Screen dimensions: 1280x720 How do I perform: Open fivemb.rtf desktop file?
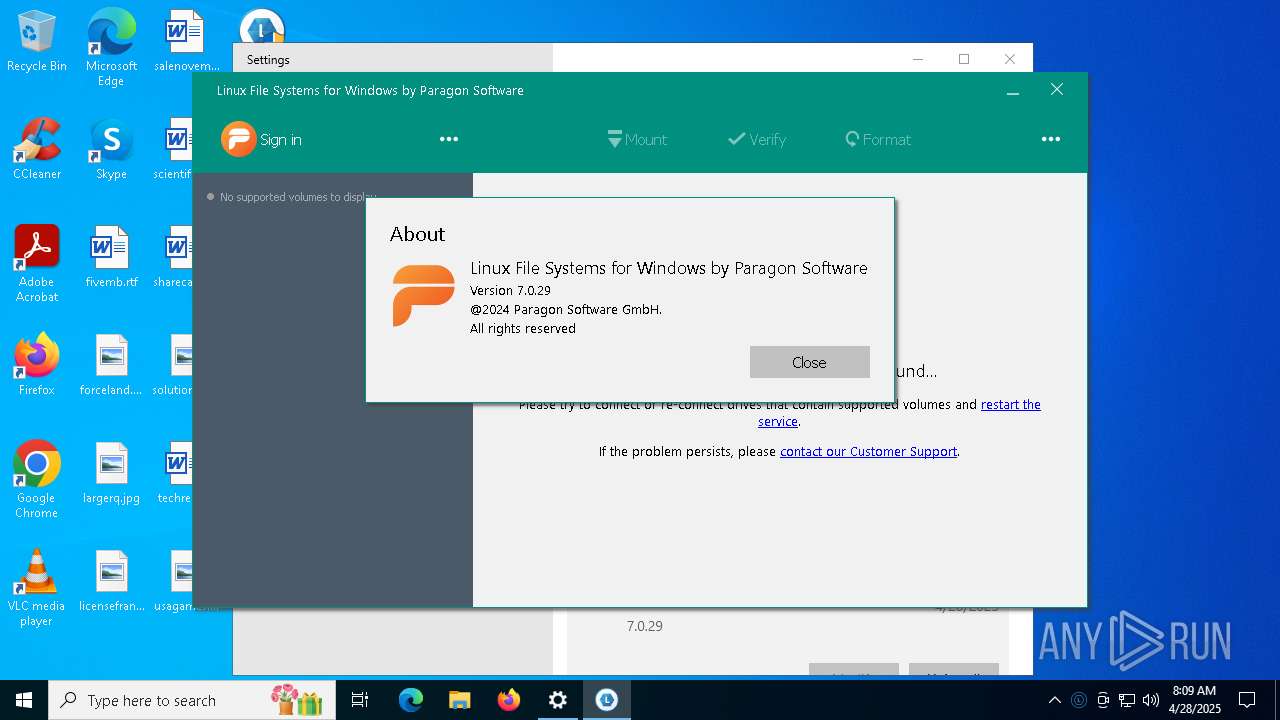click(111, 257)
